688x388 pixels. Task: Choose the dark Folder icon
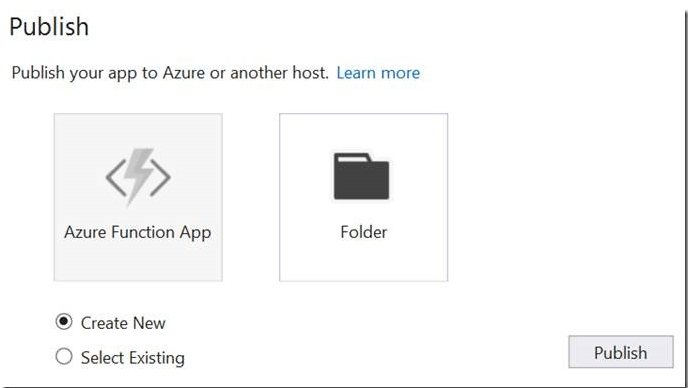click(361, 176)
